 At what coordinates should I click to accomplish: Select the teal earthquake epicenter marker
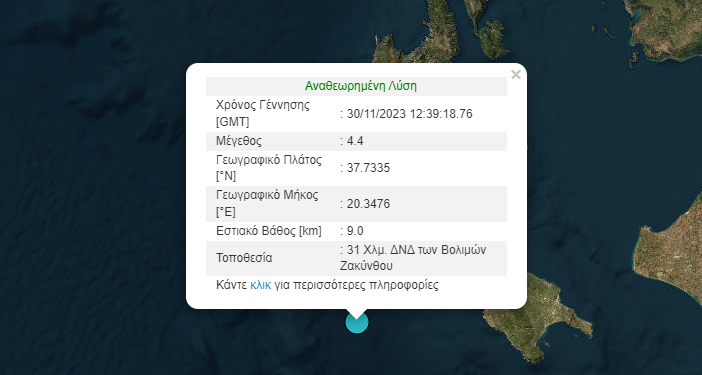coord(357,322)
